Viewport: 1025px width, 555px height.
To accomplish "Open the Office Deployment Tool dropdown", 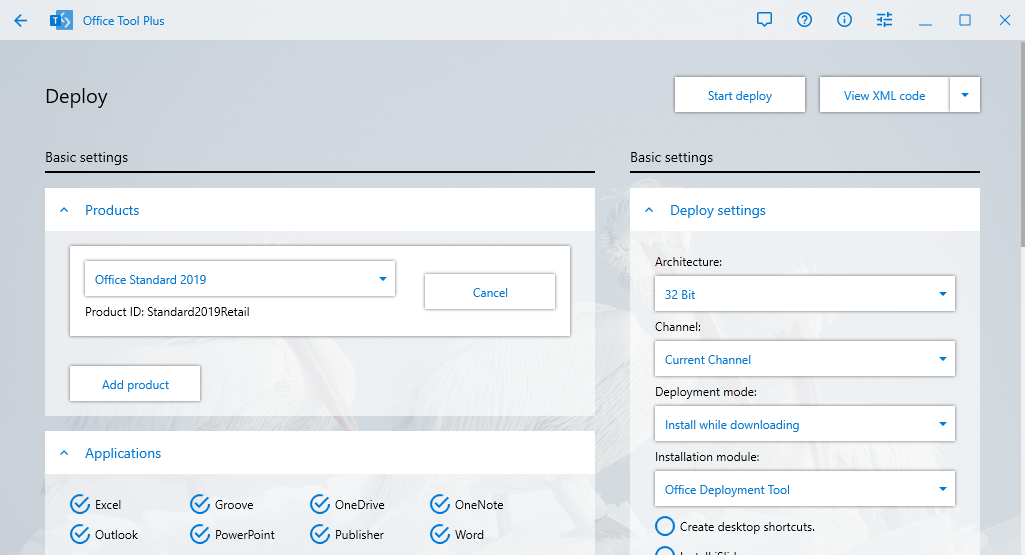I will click(x=805, y=489).
